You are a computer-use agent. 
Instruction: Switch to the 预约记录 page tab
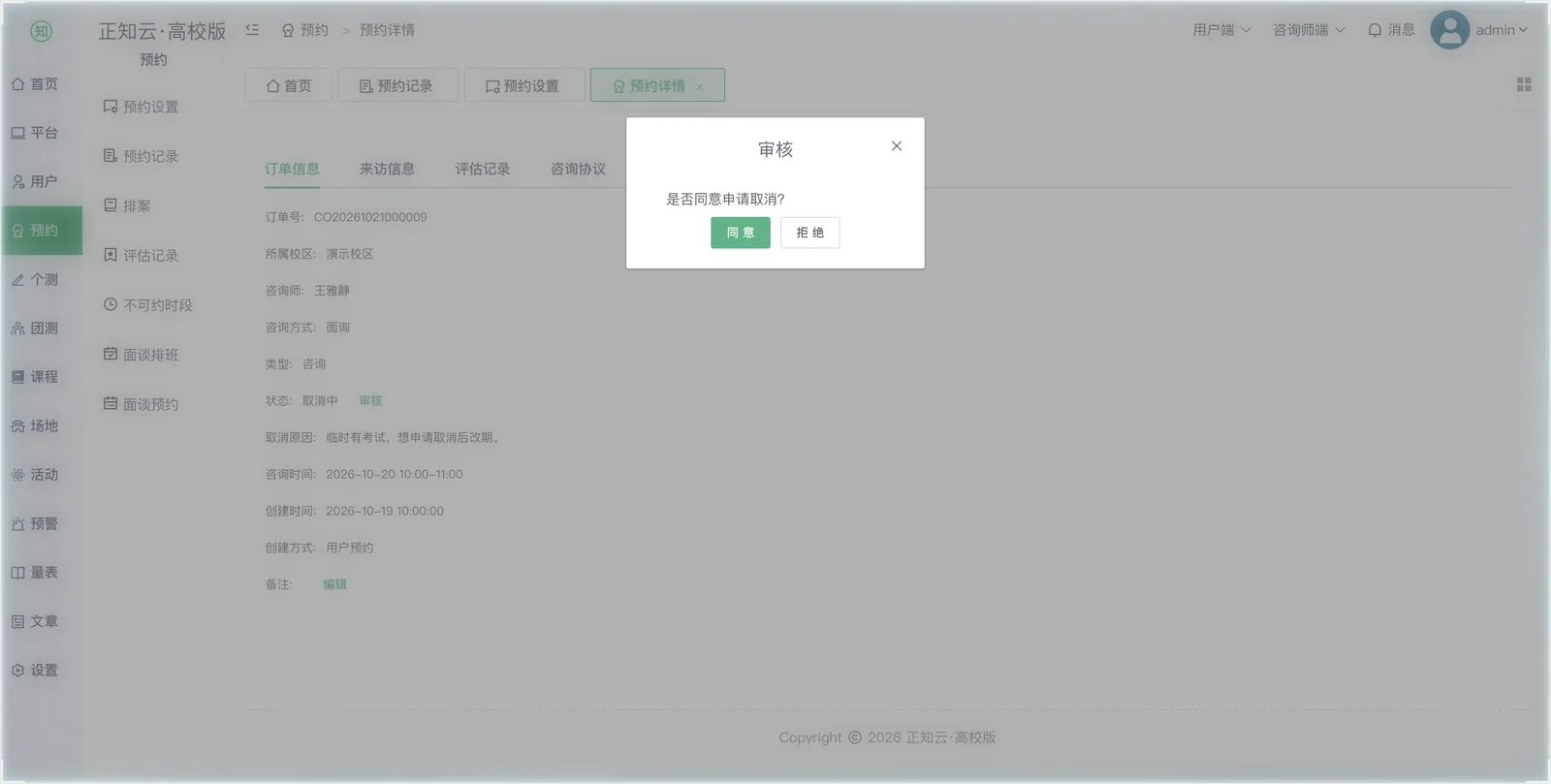(397, 85)
